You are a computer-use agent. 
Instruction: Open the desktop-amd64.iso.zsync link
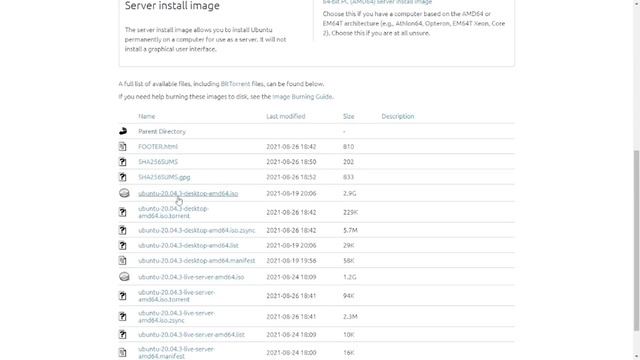pyautogui.click(x=196, y=230)
